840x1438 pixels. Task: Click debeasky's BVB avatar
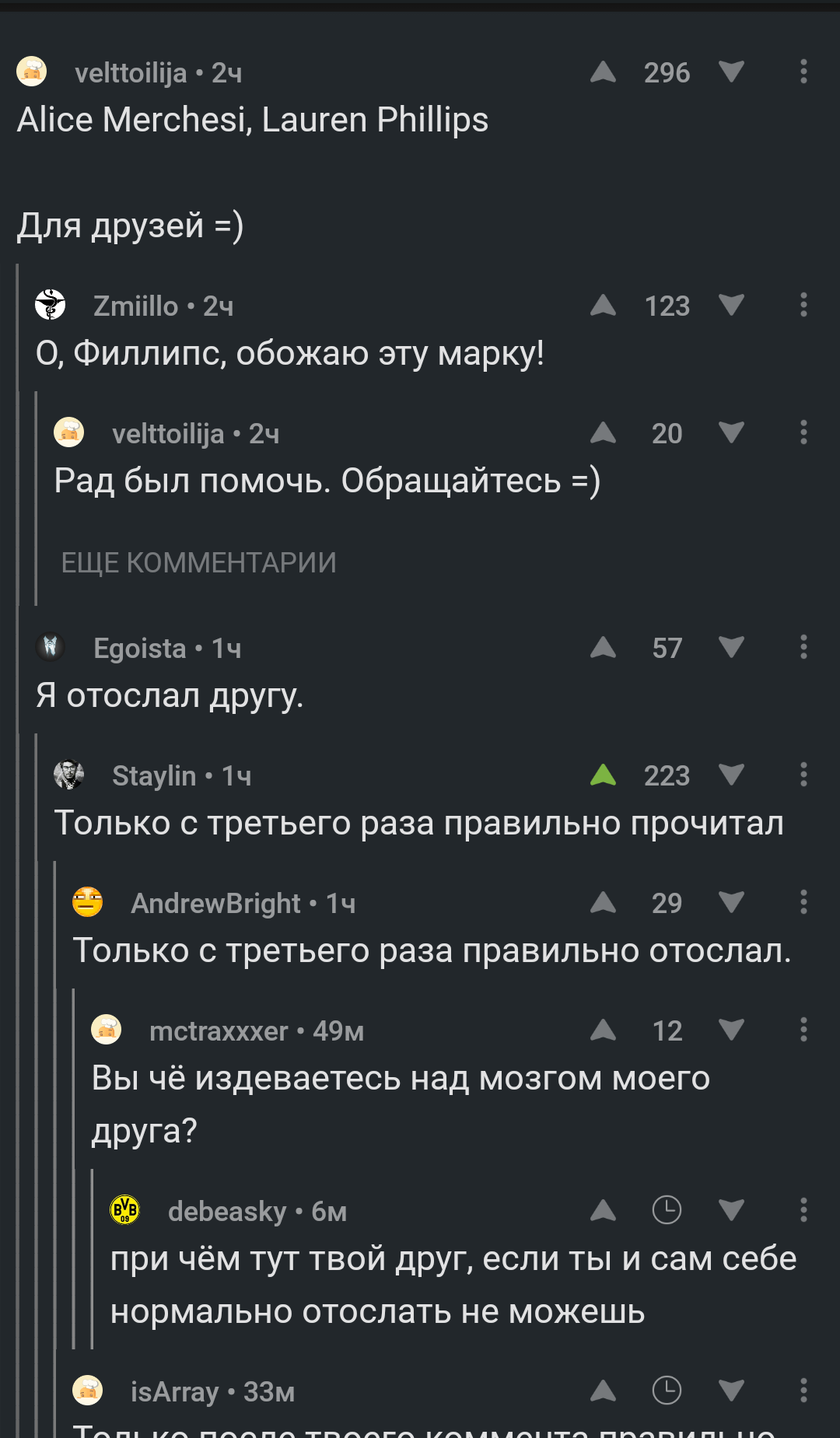[x=125, y=1210]
